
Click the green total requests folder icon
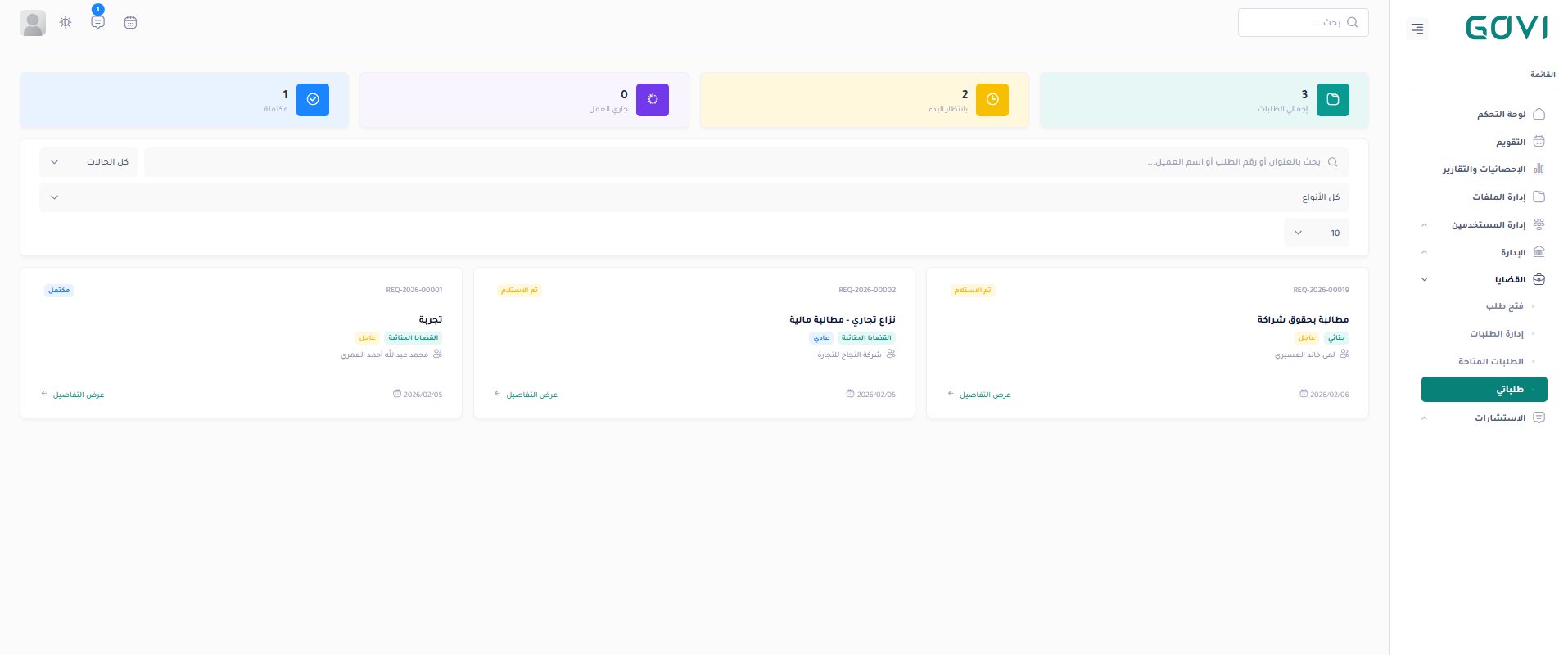(1332, 100)
